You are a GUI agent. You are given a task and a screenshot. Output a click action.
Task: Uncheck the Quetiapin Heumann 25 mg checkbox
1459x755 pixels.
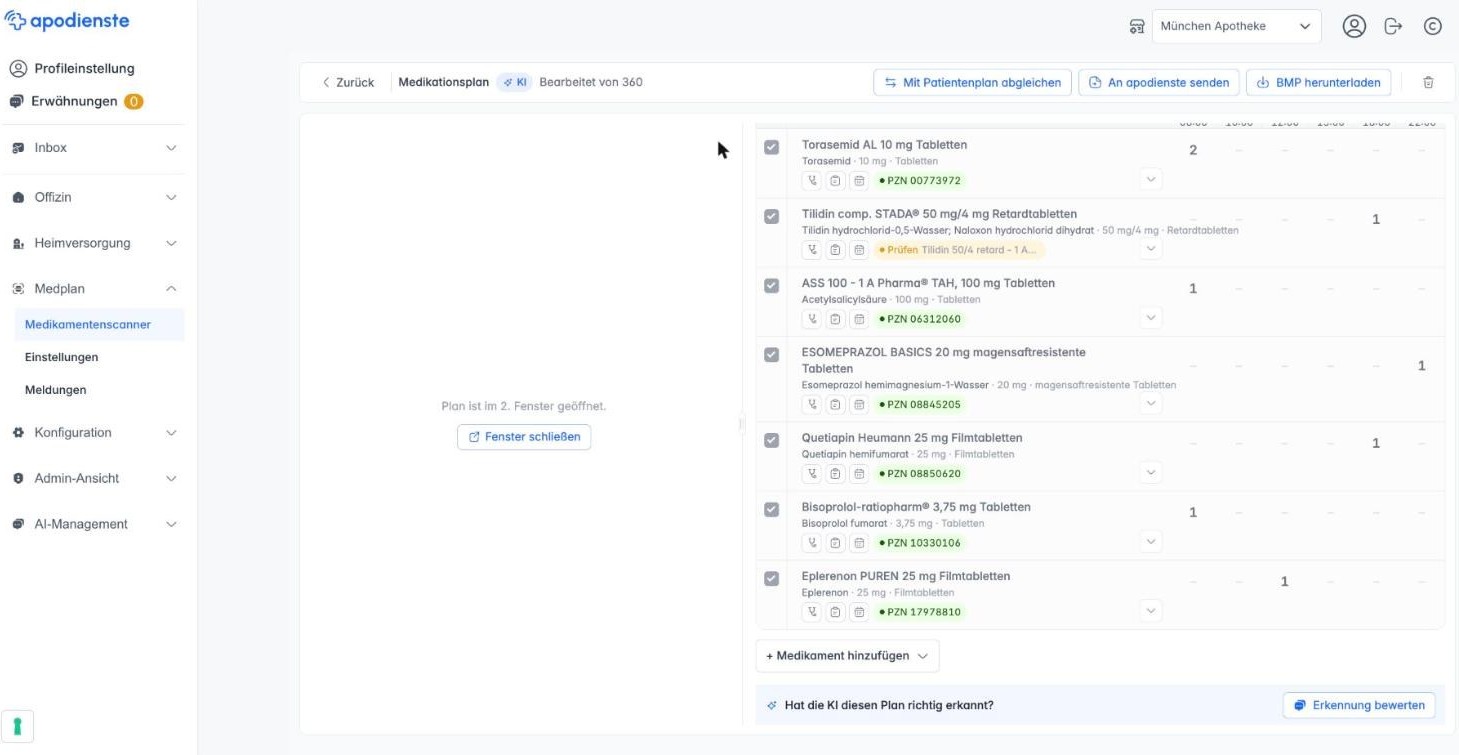point(771,440)
